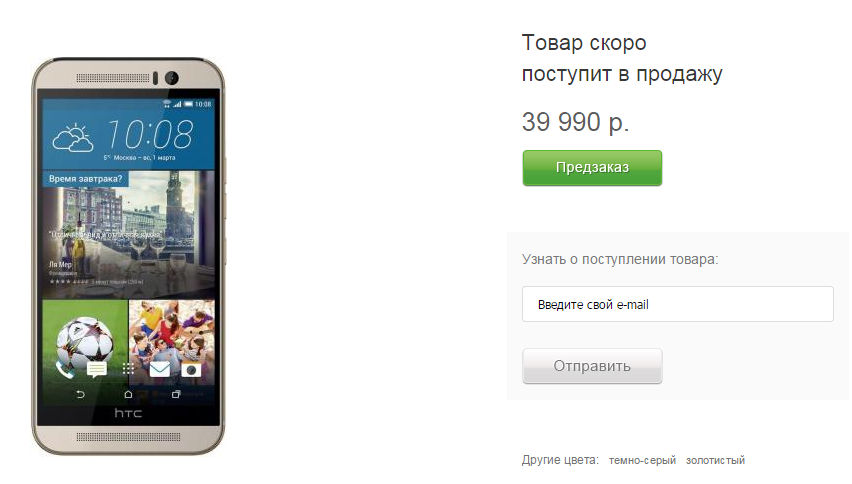Click the back arrow navigation icon on the phone
Viewport: 852px width, 484px height.
tap(80, 394)
